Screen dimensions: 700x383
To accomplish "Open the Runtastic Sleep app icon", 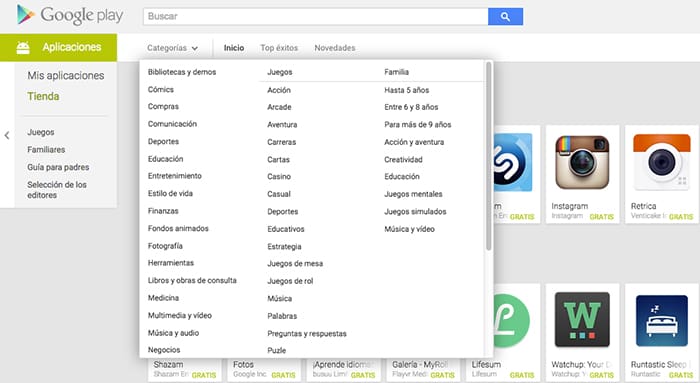I will [x=662, y=321].
